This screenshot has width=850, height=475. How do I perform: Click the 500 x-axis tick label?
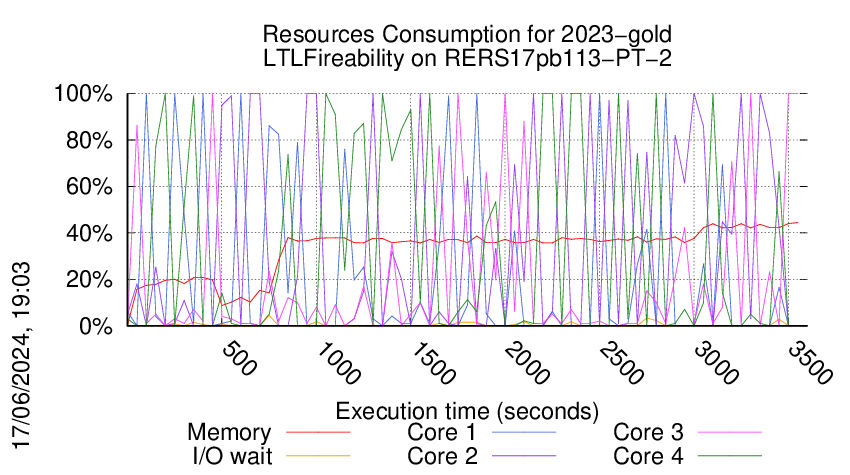point(239,359)
